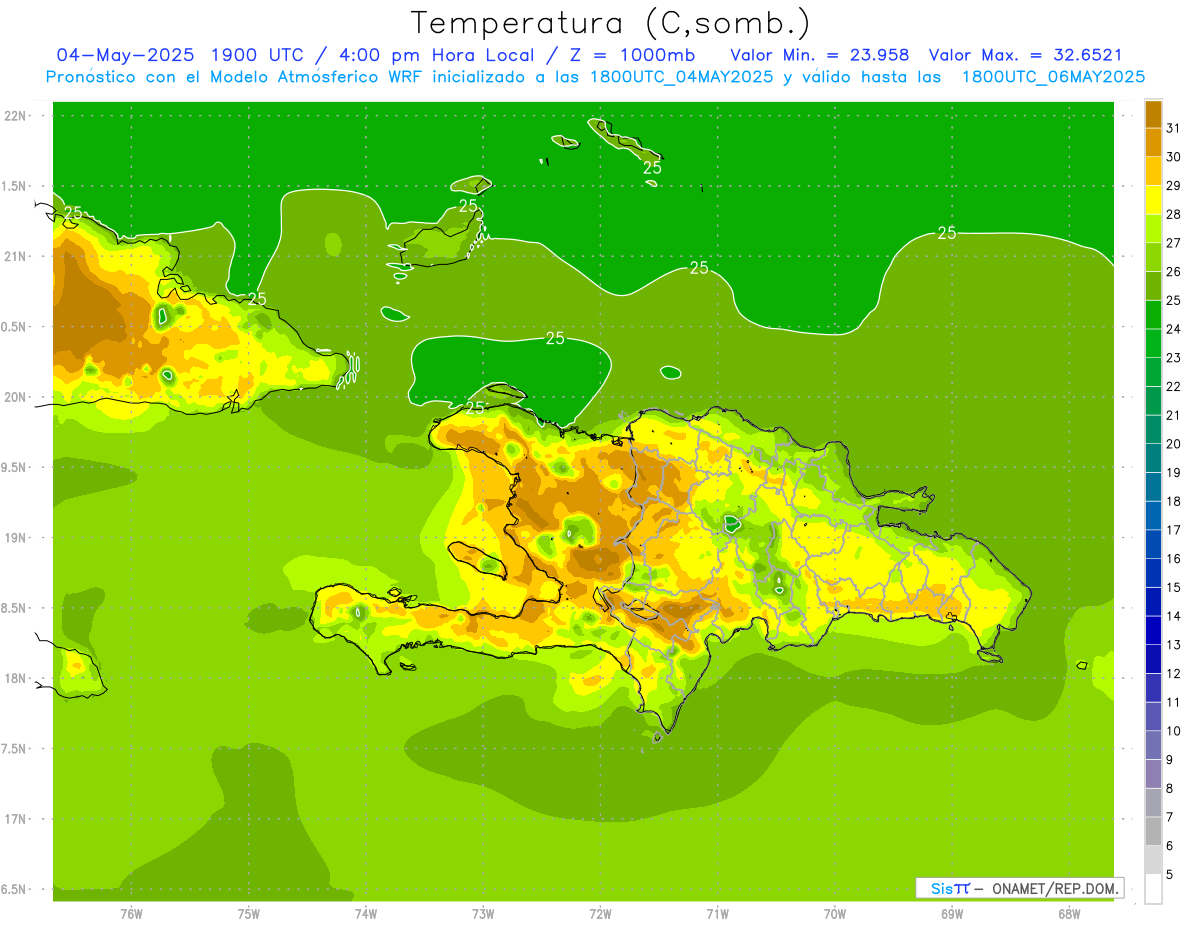
Task: Click the '1800UTC_04MAY2025' initialization timestamp
Action: pos(680,76)
